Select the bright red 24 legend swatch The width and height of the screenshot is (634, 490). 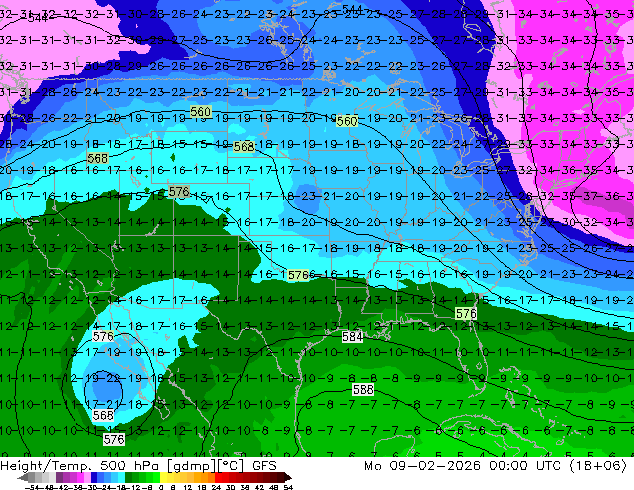pos(218,477)
